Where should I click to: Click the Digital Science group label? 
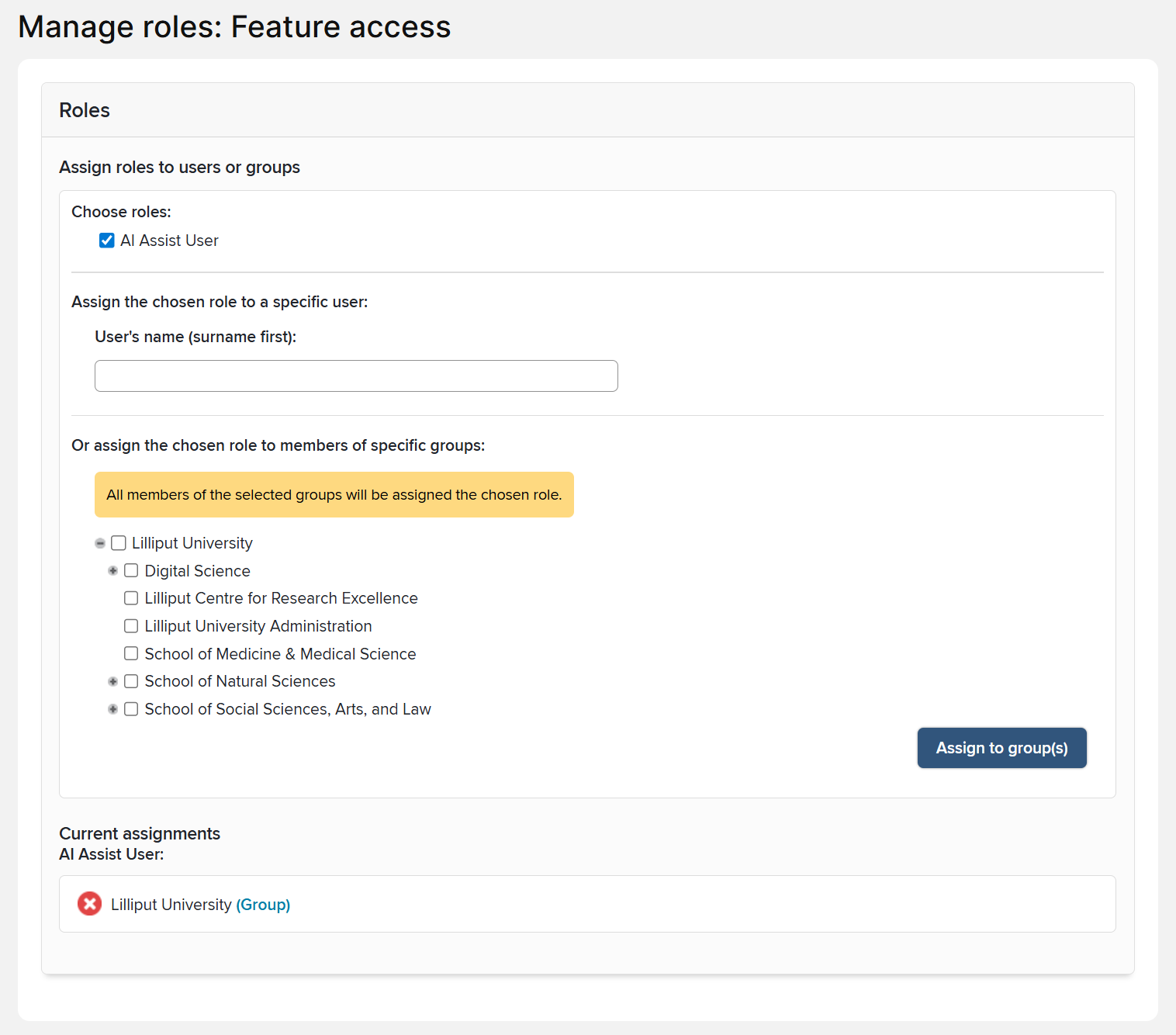(x=197, y=571)
